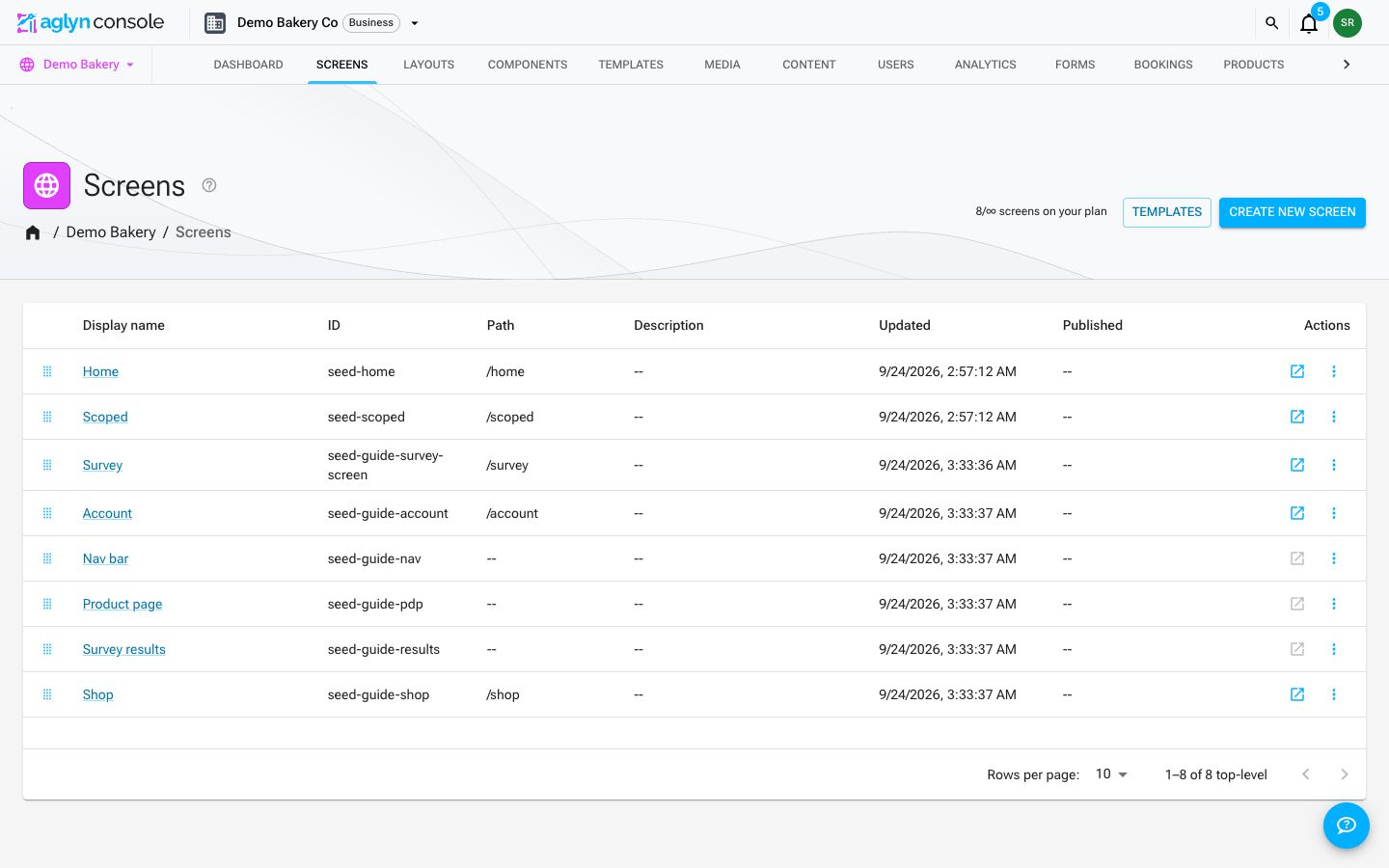Open the Product page screen link
The image size is (1389, 868).
[123, 604]
